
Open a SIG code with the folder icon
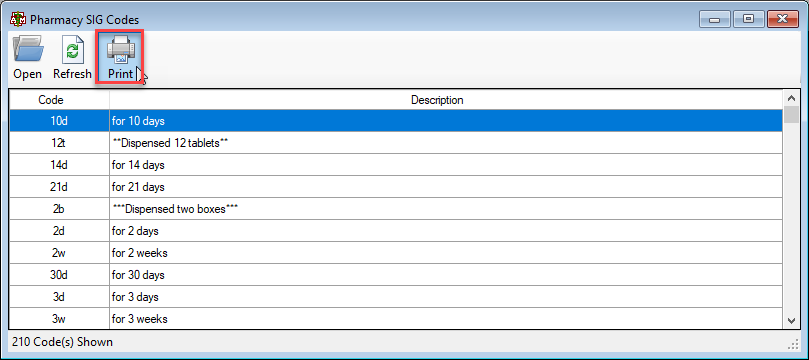[x=27, y=58]
